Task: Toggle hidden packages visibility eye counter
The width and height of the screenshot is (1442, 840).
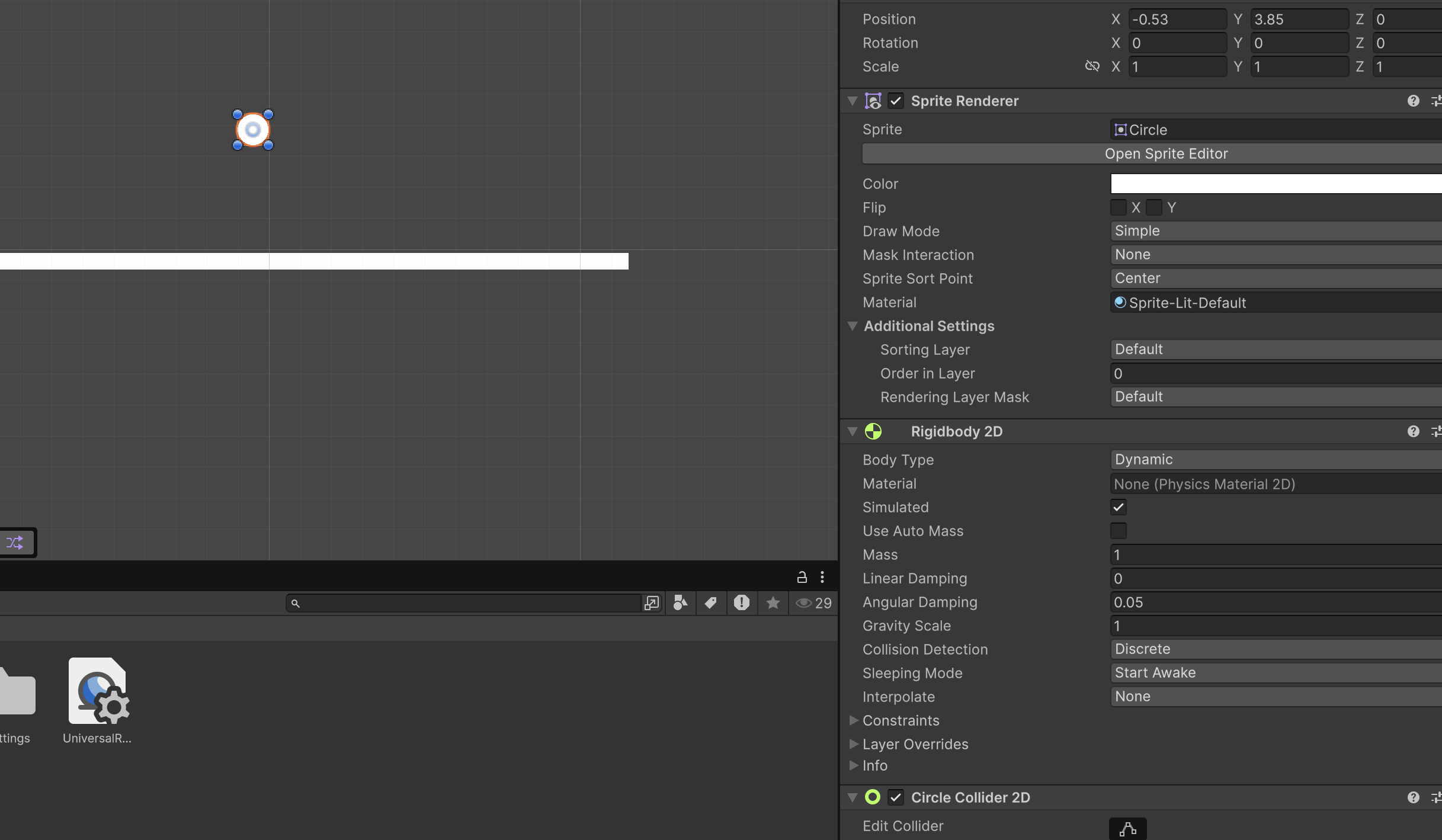Action: tap(813, 602)
